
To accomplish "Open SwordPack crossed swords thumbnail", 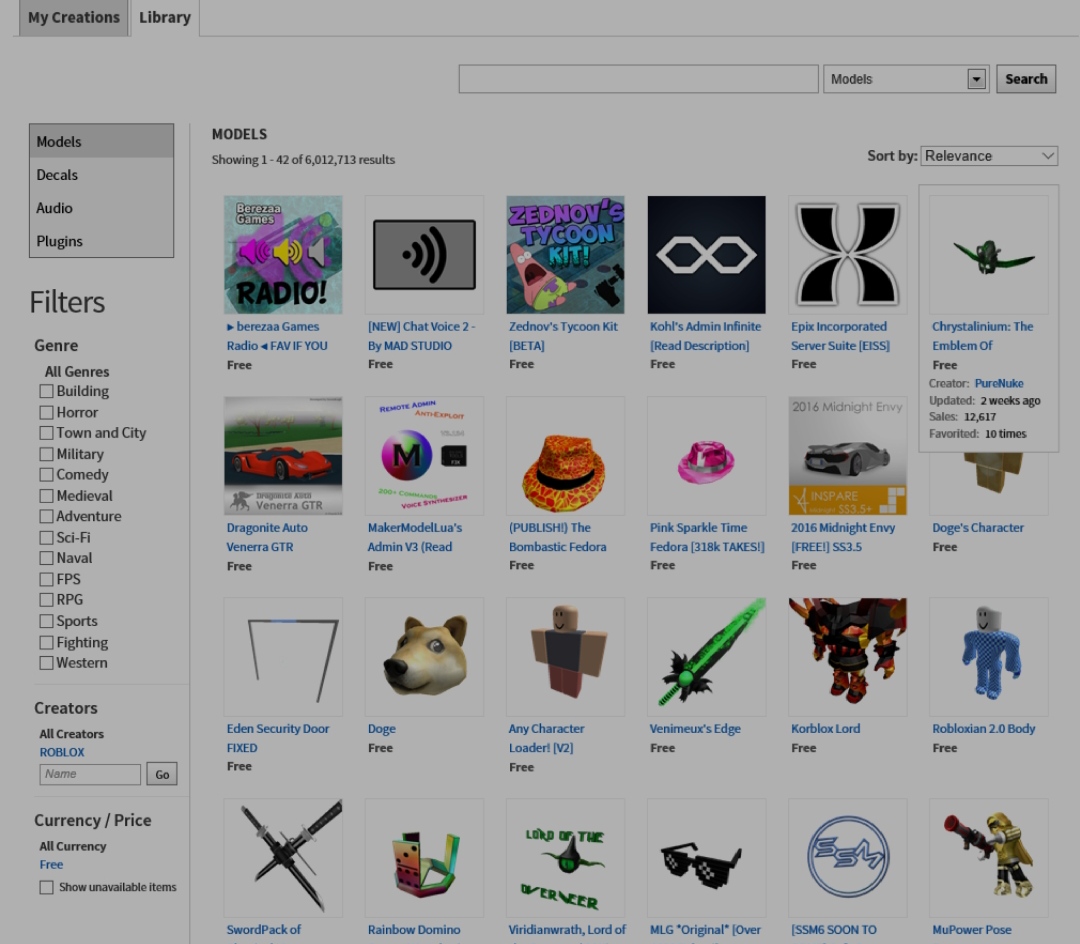I will (x=283, y=858).
